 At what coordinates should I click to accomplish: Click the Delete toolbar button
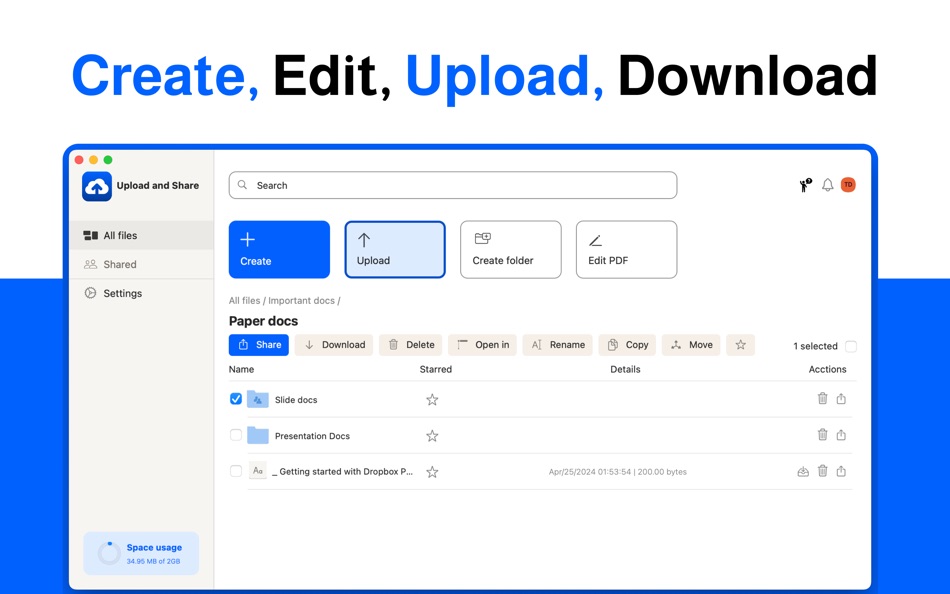coord(411,345)
